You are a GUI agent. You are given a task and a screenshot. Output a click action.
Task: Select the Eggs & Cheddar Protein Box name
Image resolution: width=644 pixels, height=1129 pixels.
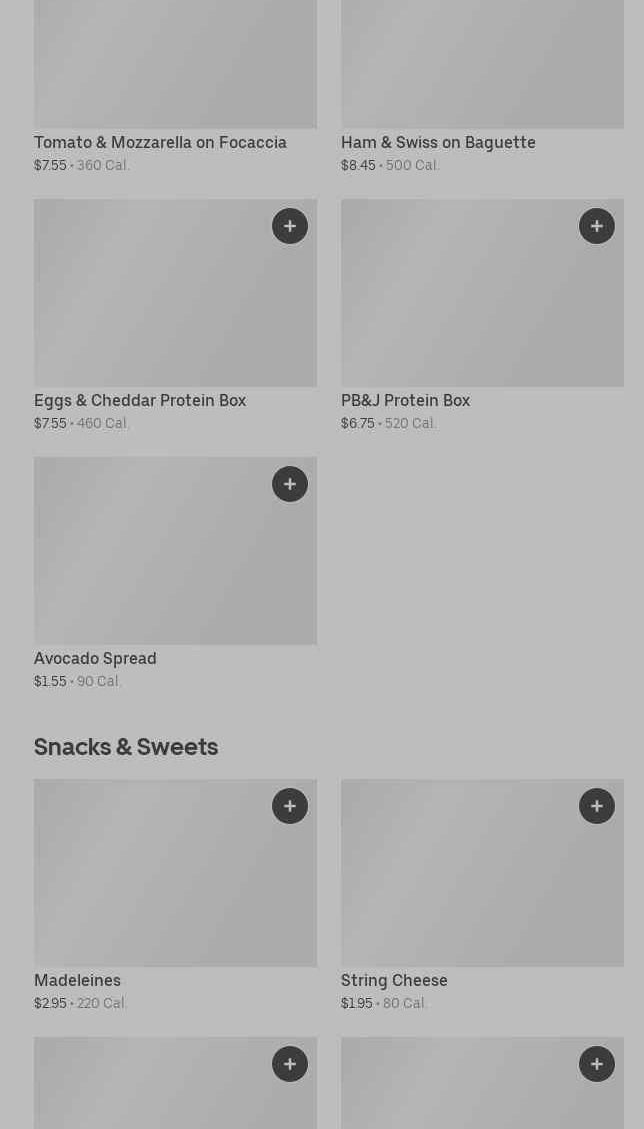point(140,401)
